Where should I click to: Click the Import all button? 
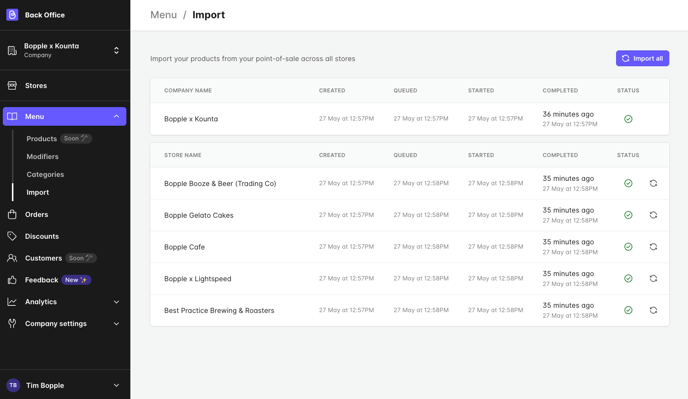pos(642,58)
